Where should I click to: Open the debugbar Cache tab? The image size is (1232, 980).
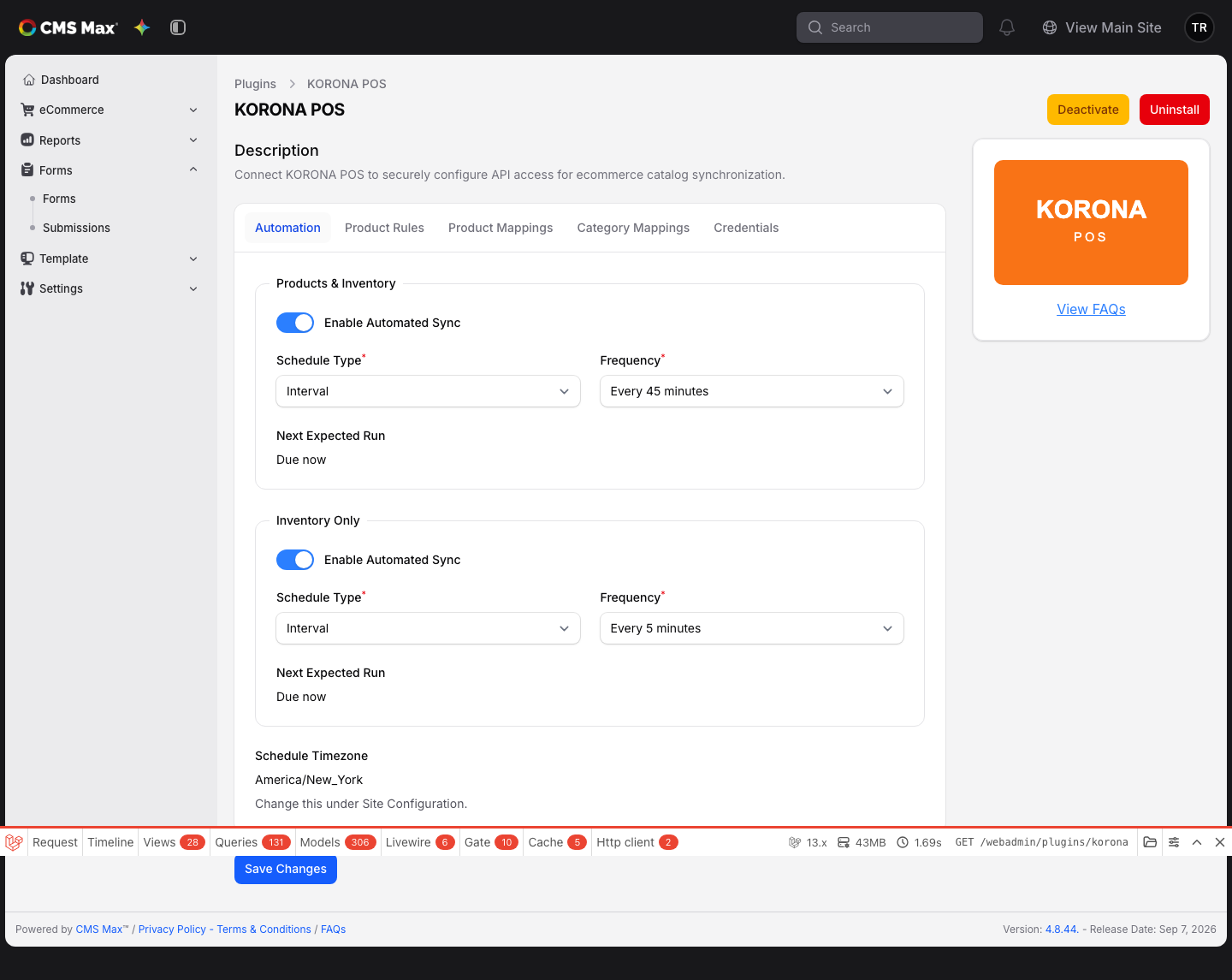tap(558, 842)
